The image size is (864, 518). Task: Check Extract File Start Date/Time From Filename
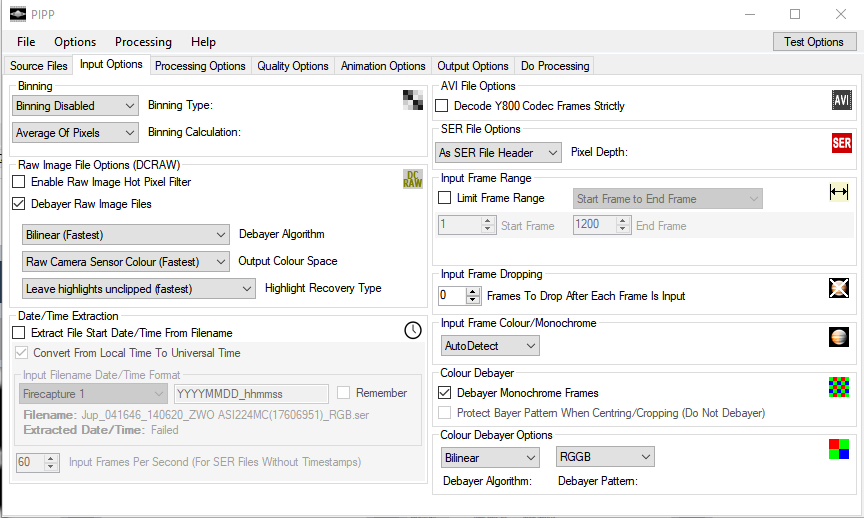[x=19, y=333]
